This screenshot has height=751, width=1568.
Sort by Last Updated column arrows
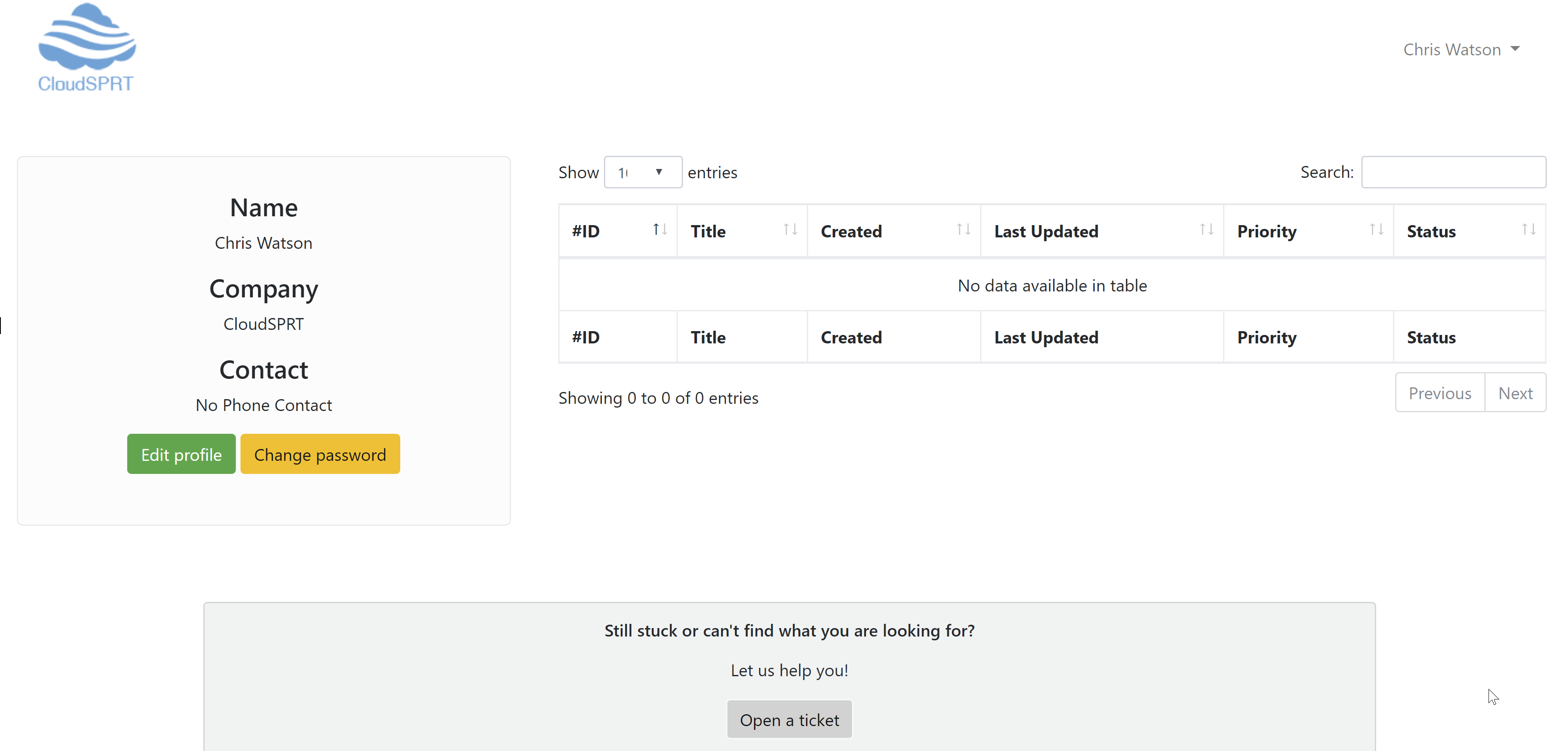coord(1207,230)
